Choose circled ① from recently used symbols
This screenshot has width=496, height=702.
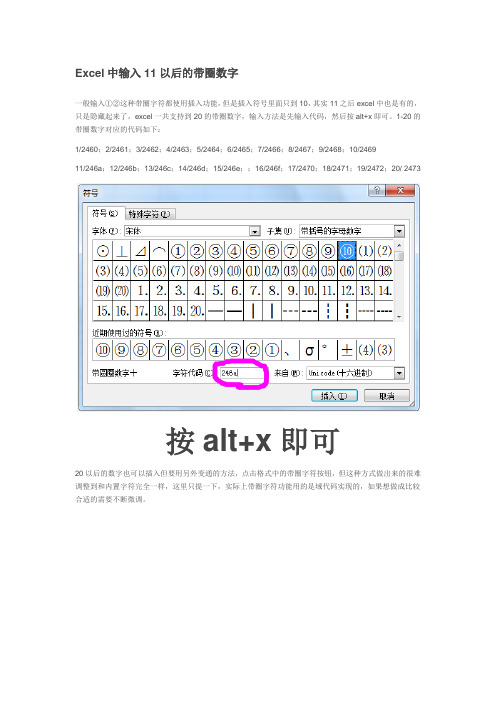tap(272, 350)
